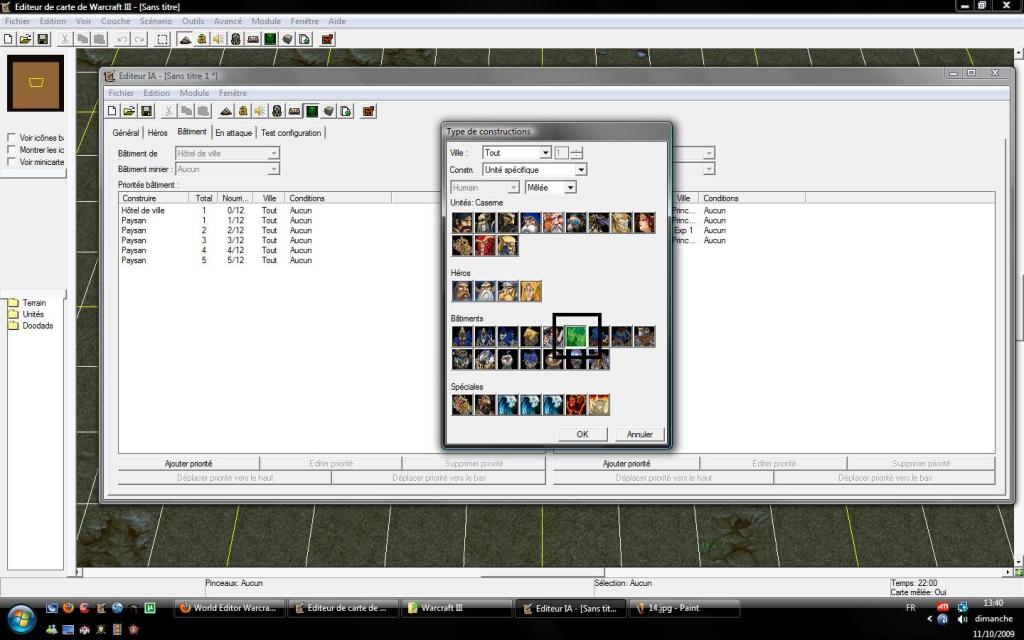The image size is (1024, 640).
Task: Open Terrain editor from main map editor toolbar
Action: coord(185,39)
